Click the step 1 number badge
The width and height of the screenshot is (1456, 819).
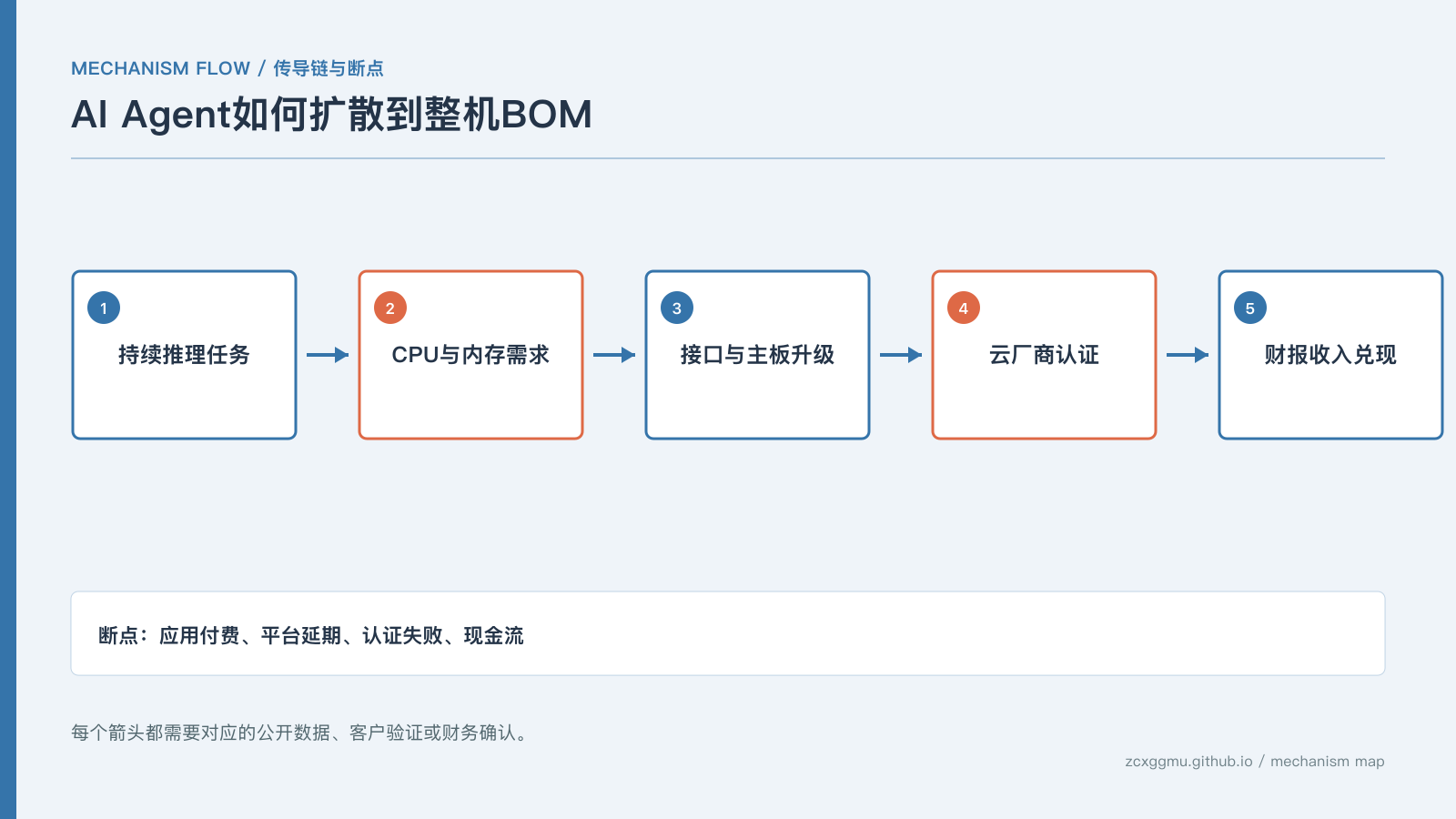(104, 308)
